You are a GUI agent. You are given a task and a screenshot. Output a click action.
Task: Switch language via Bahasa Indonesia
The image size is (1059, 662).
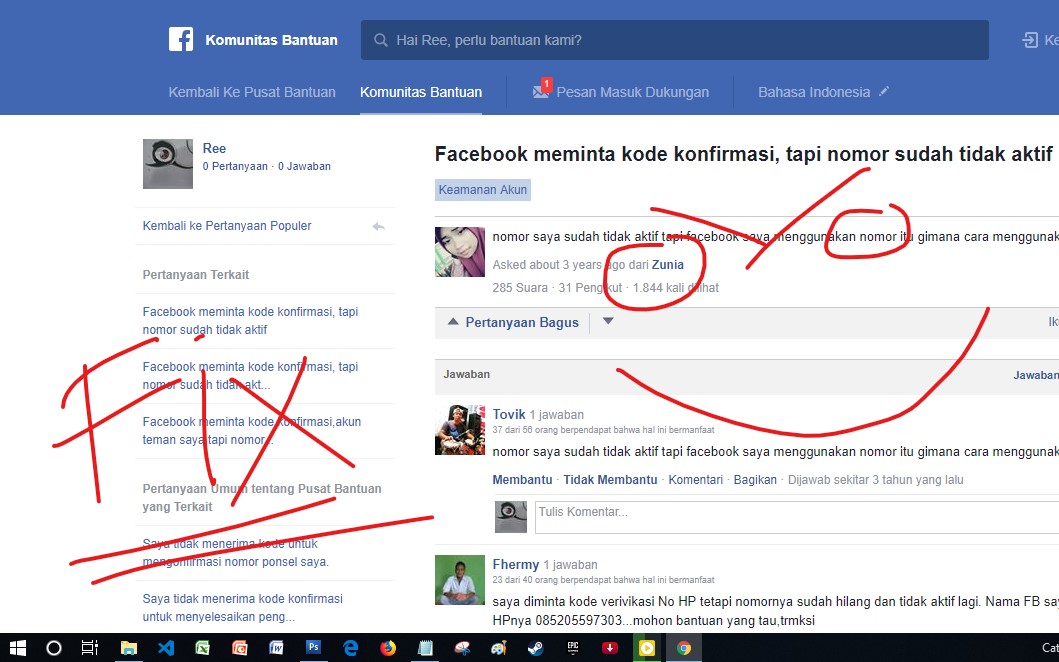[814, 93]
